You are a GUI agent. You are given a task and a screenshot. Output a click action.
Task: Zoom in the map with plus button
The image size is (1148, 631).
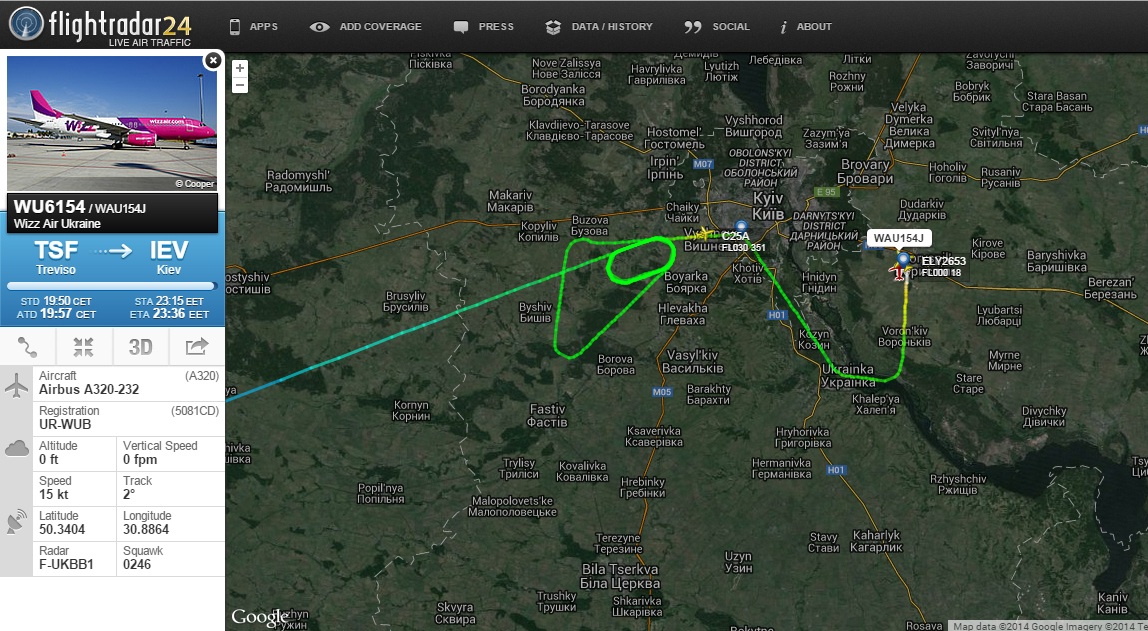(x=239, y=68)
